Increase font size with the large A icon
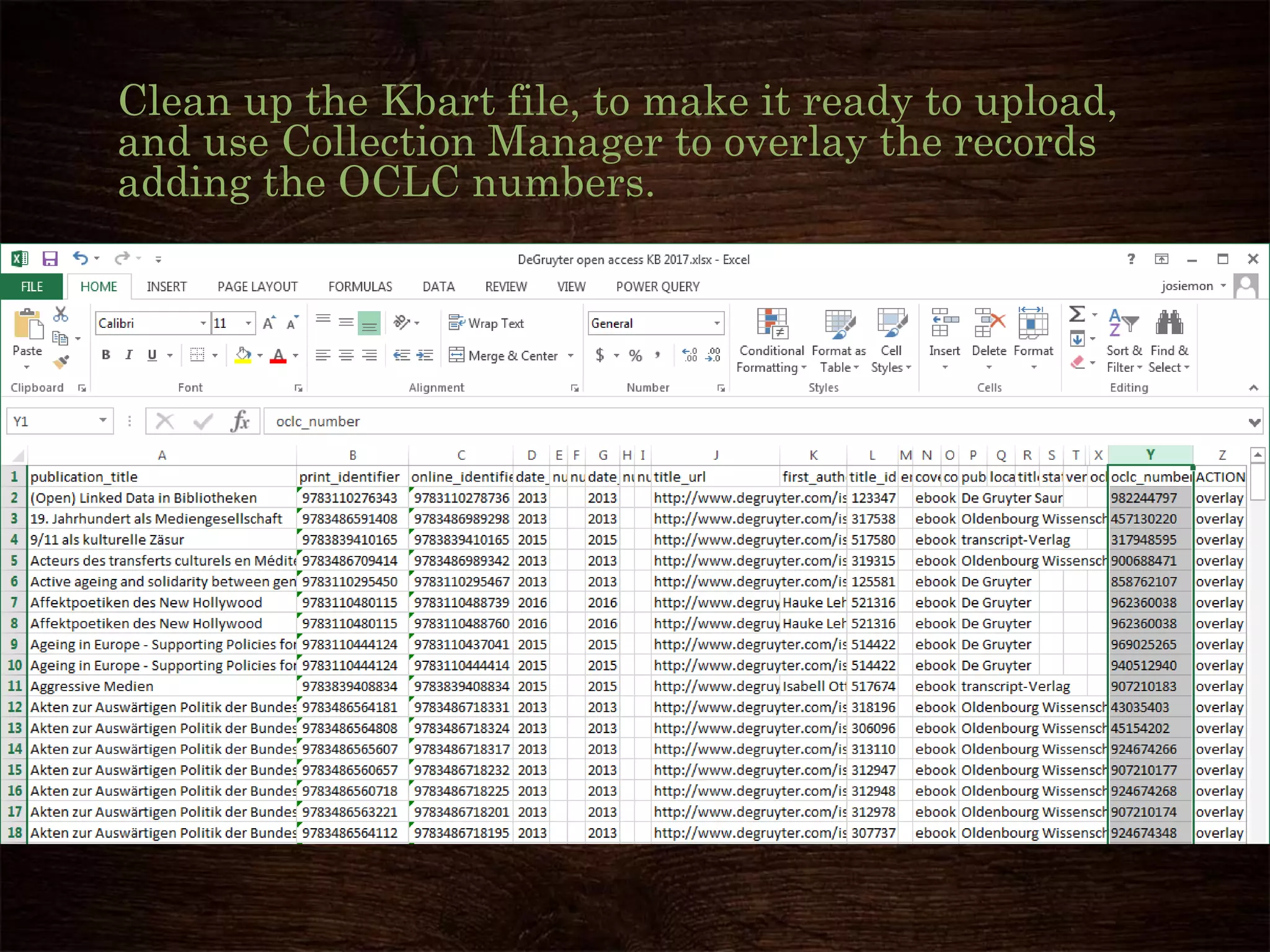This screenshot has width=1270, height=952. pos(269,323)
